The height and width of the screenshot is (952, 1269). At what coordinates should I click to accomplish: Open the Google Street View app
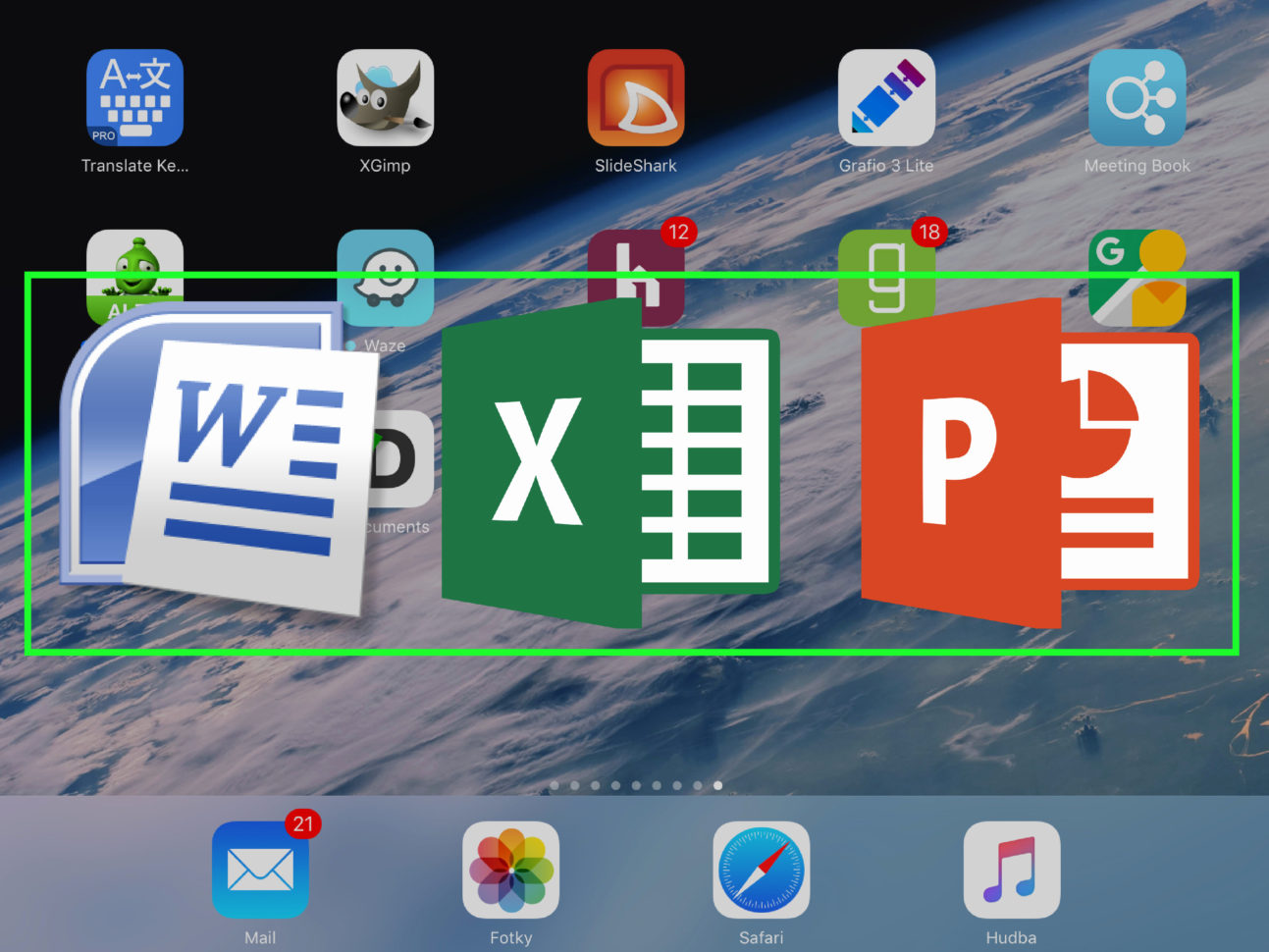[x=1137, y=280]
